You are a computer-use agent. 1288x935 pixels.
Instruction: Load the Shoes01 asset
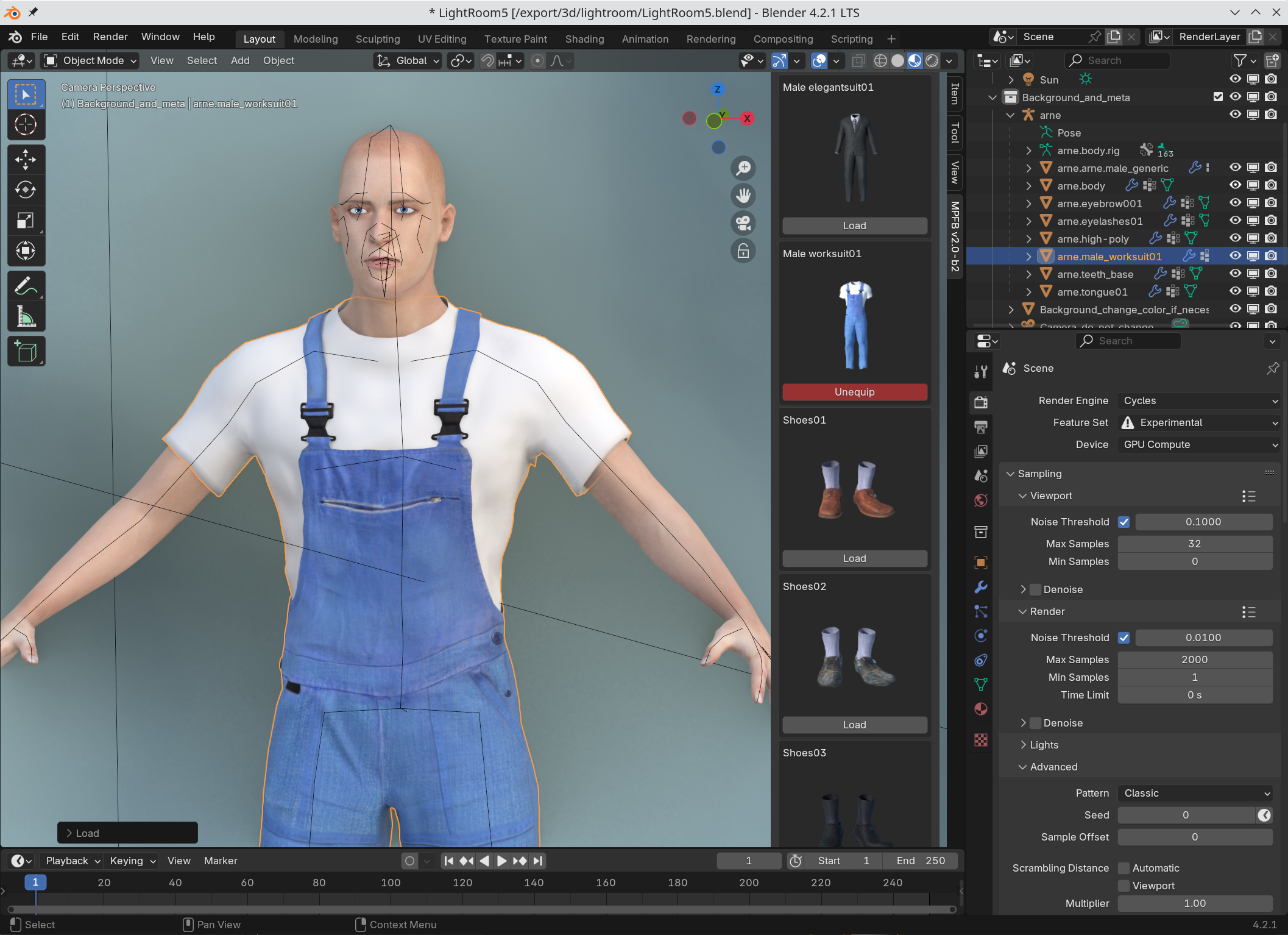pos(854,558)
